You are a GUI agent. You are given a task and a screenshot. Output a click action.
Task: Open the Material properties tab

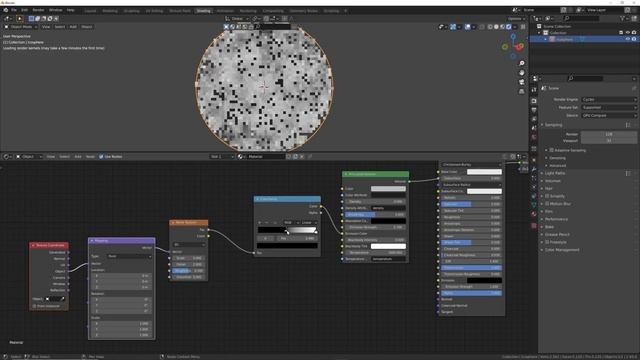tap(534, 213)
